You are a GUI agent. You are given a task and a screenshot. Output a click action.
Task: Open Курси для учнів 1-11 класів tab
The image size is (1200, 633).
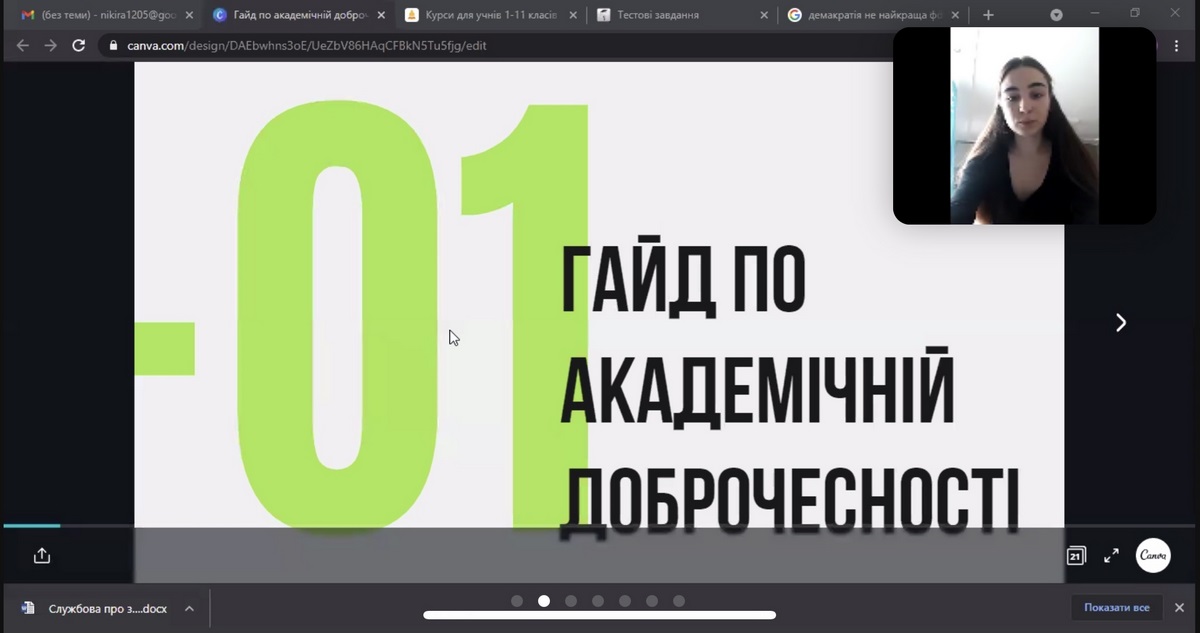pyautogui.click(x=490, y=15)
